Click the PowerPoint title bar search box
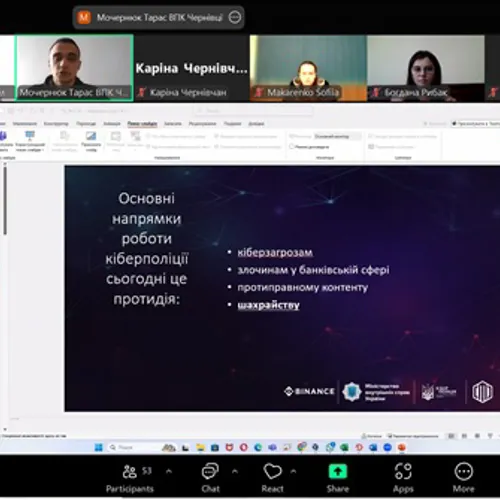 point(253,110)
